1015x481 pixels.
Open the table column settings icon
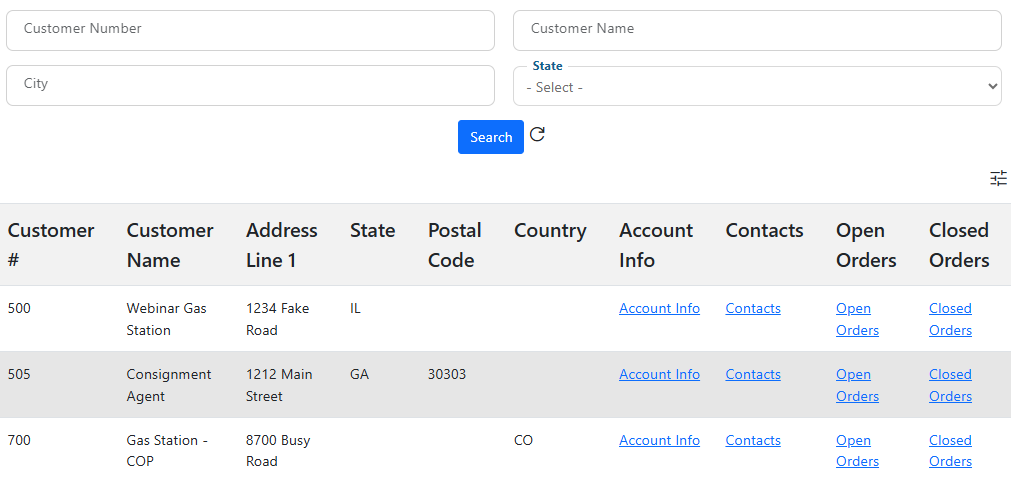click(998, 178)
